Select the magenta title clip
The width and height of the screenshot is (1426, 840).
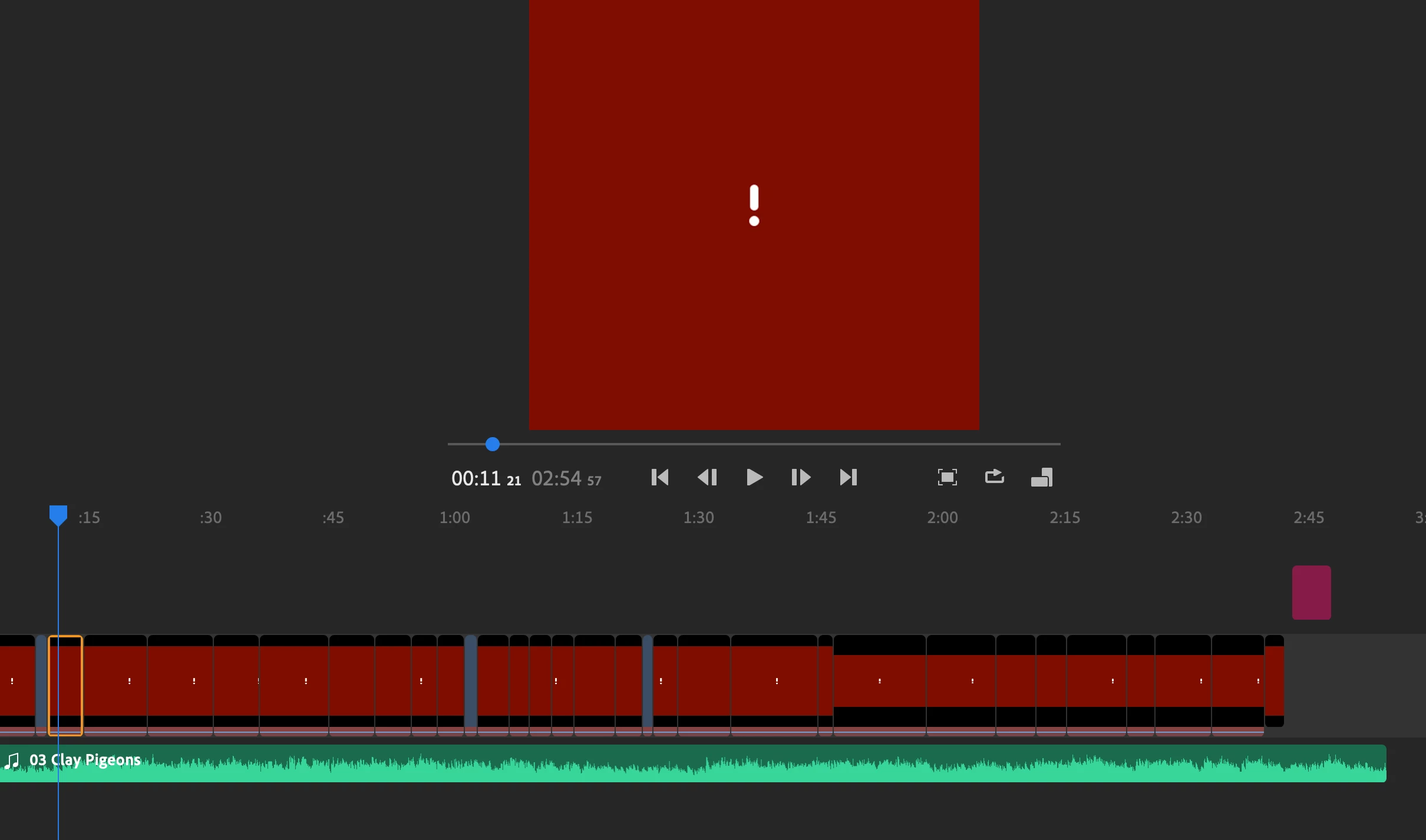click(x=1311, y=593)
